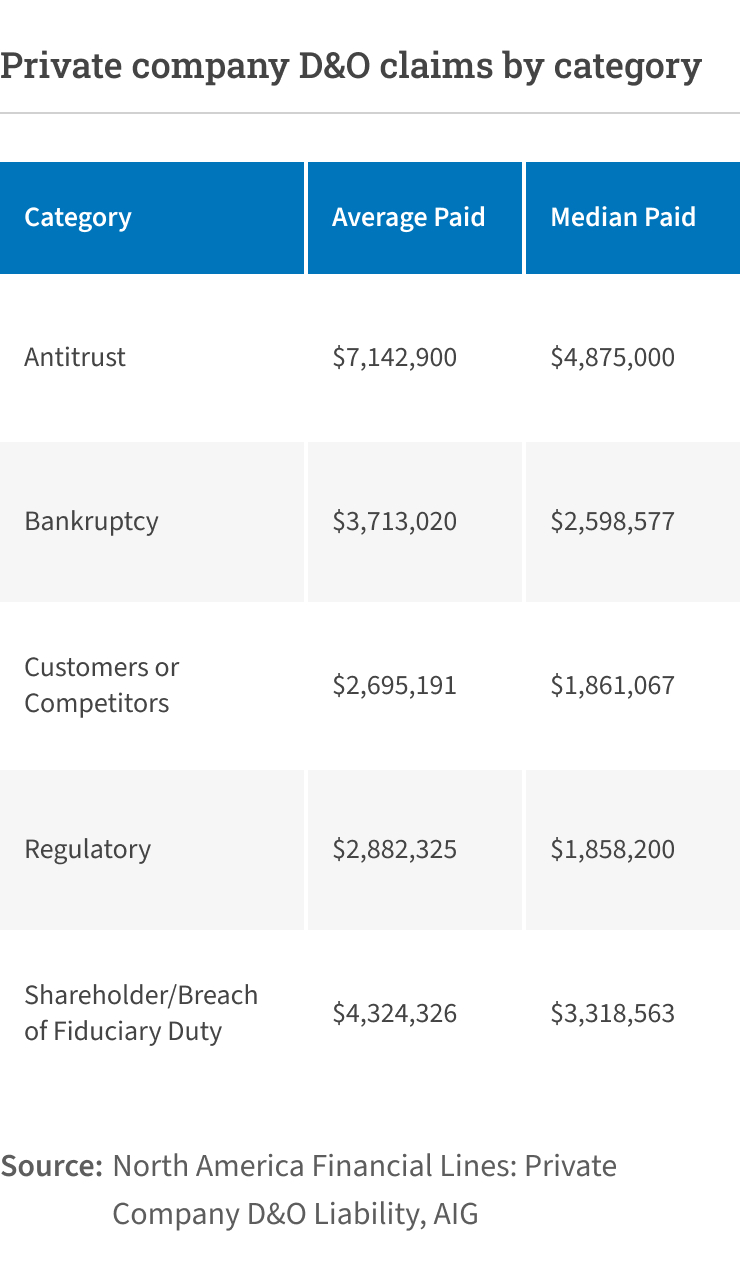
Task: Click the $1,861,067 median paid cell
Action: tap(612, 685)
